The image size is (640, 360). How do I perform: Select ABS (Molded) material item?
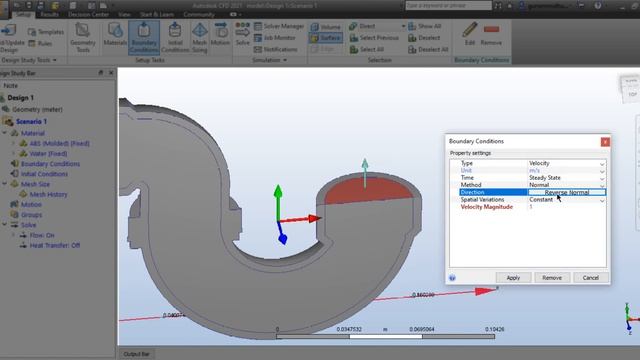coord(59,143)
